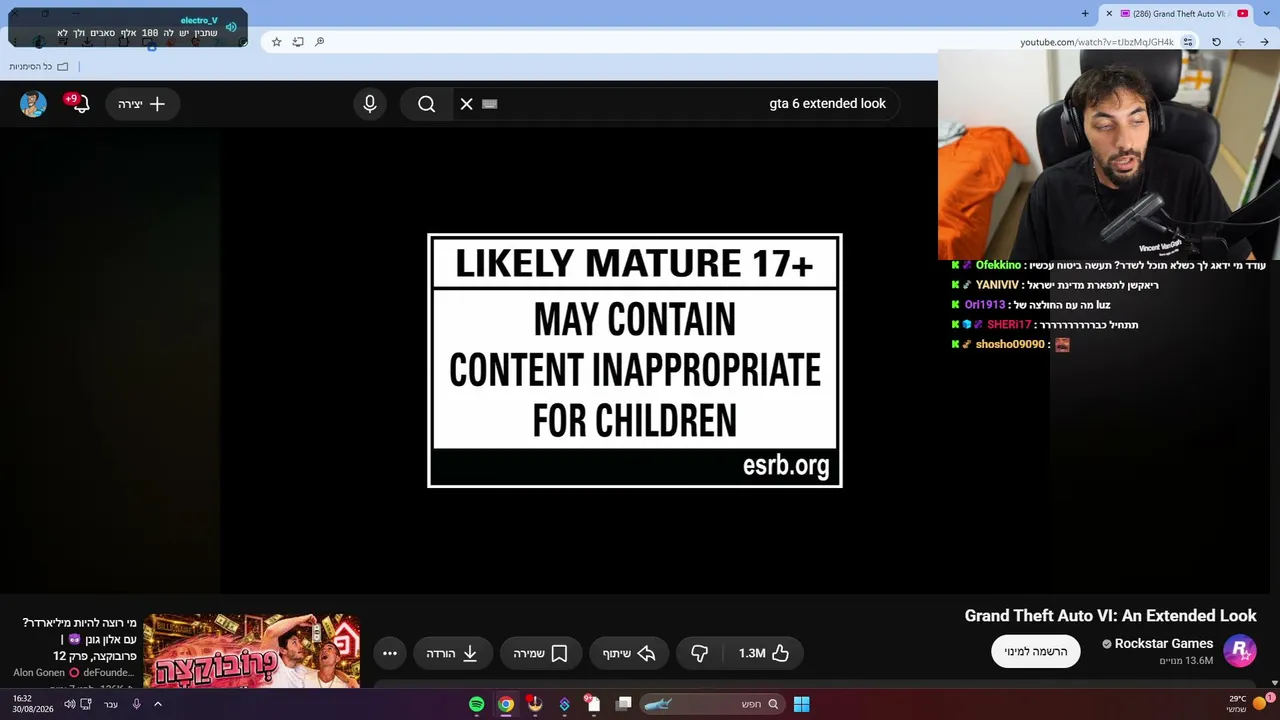Screen dimensions: 1280x720
Task: Open YouTube notifications bell
Action: (x=78, y=103)
